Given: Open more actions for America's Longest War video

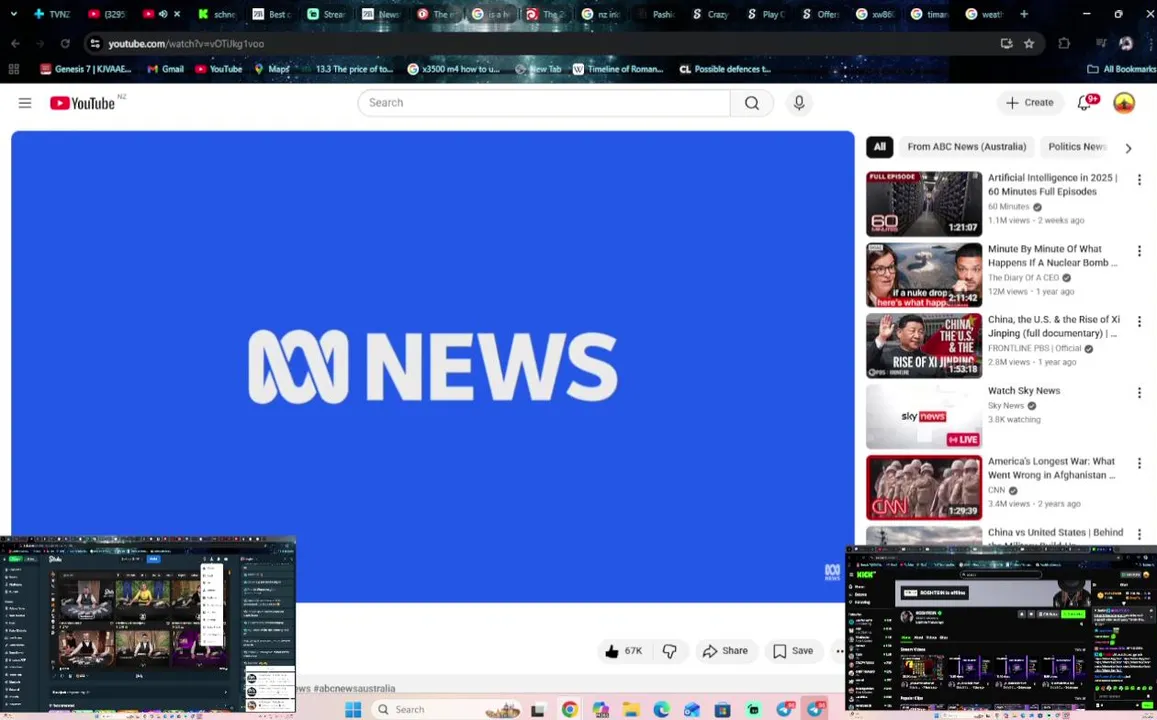Looking at the screenshot, I should [x=1139, y=463].
